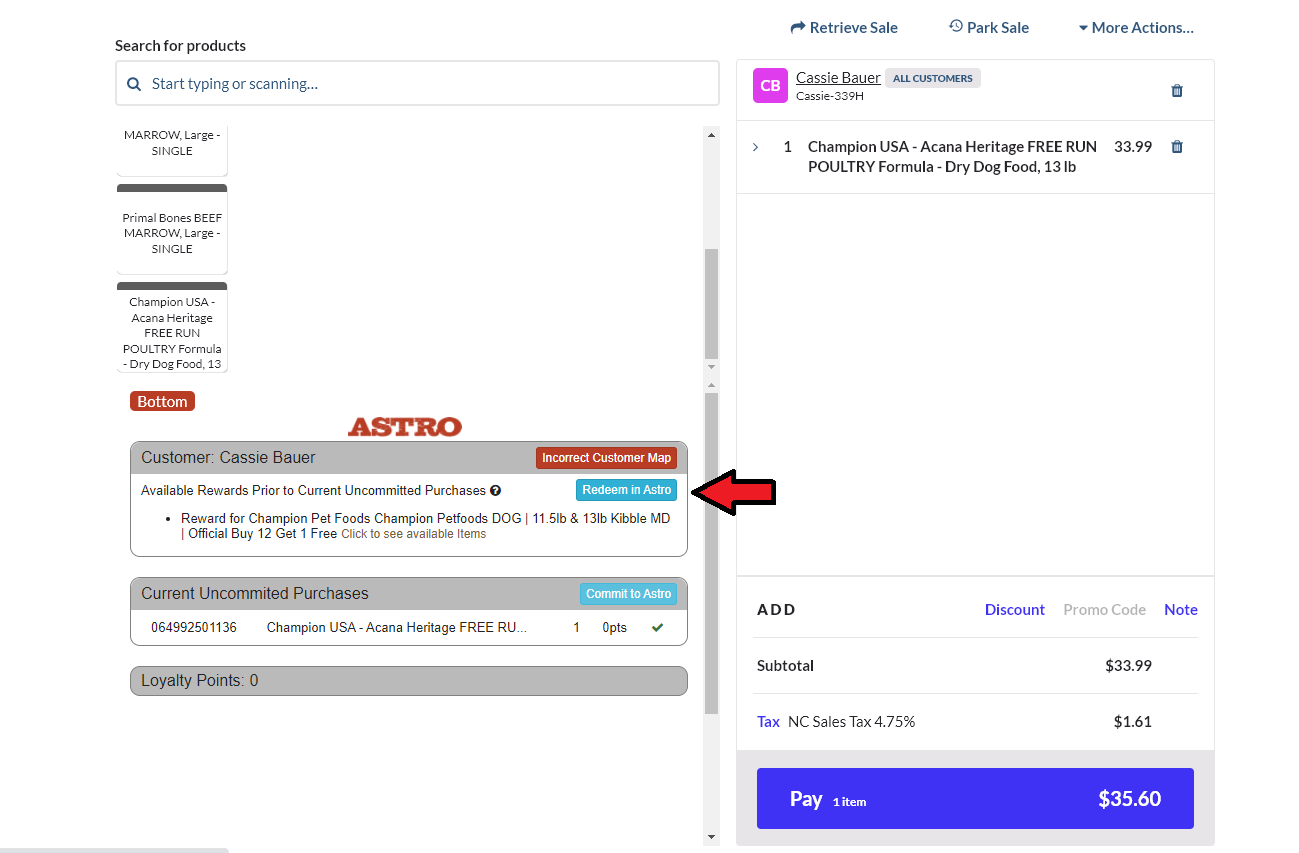Click the Incorrect Customer Map button
Image resolution: width=1299 pixels, height=853 pixels.
[x=606, y=458]
